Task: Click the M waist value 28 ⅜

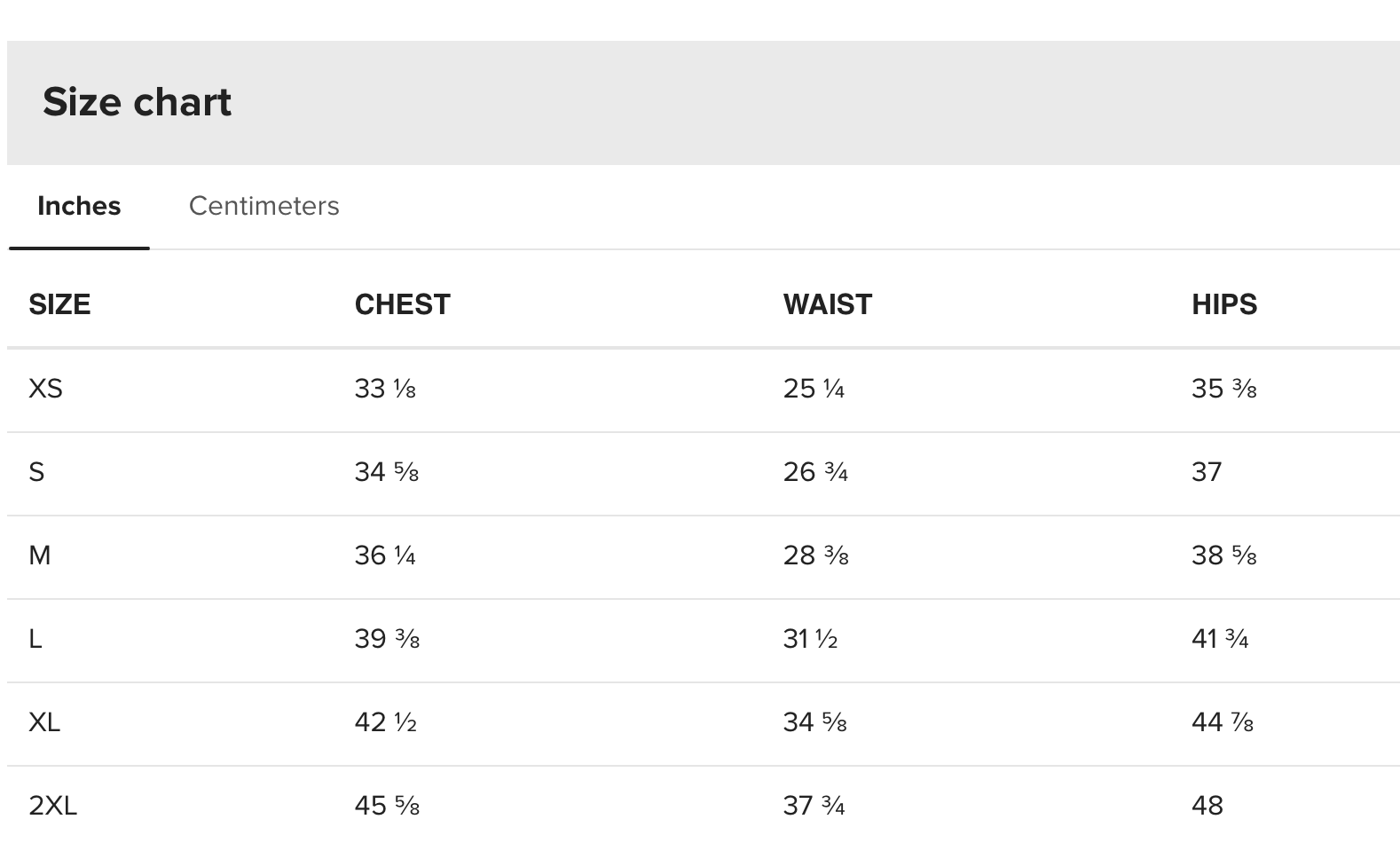Action: 815,555
